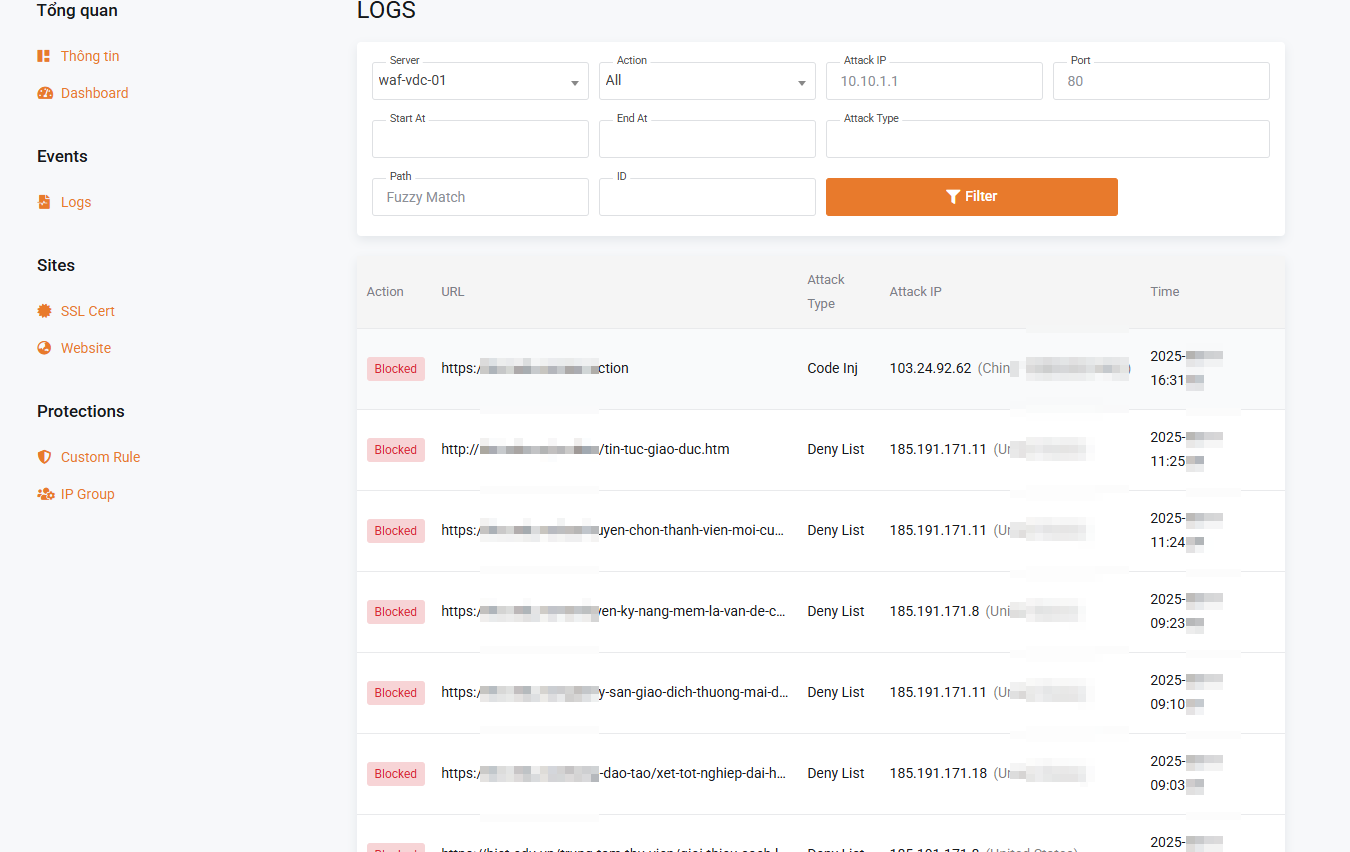Click the Thông tin sidebar icon
Viewport: 1350px width, 852px height.
pyautogui.click(x=44, y=56)
